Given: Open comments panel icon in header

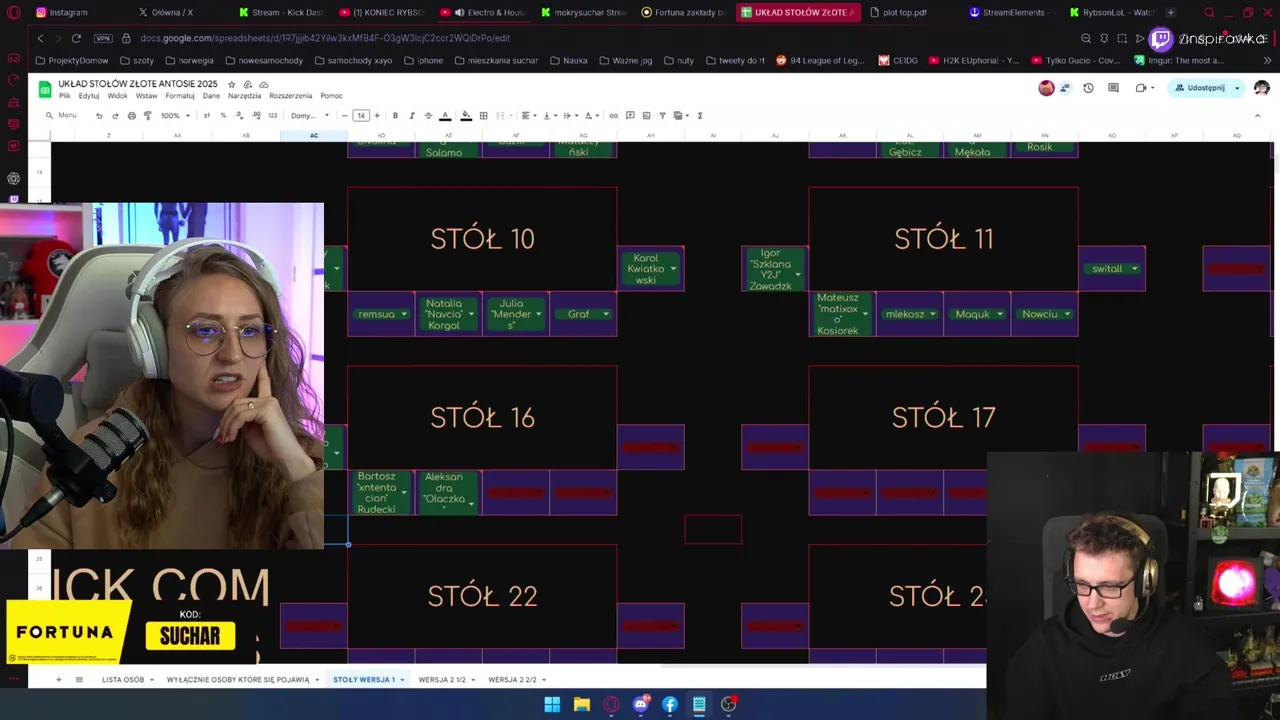Looking at the screenshot, I should [x=1113, y=88].
